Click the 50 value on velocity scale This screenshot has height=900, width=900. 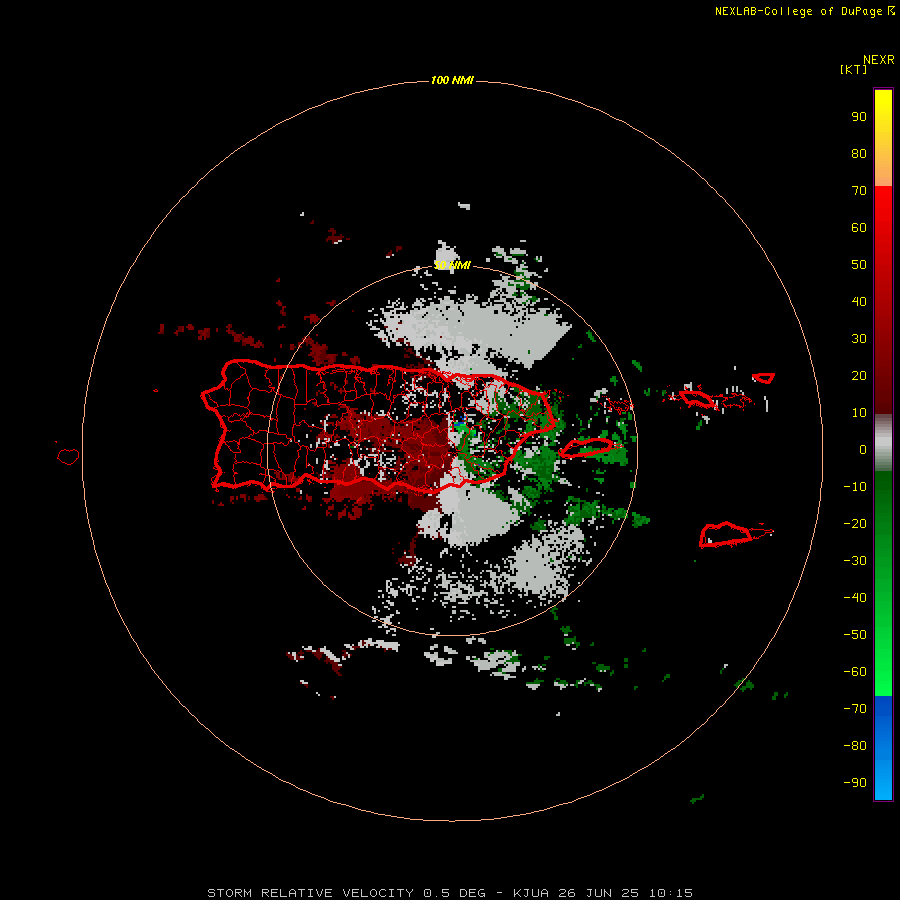(859, 265)
